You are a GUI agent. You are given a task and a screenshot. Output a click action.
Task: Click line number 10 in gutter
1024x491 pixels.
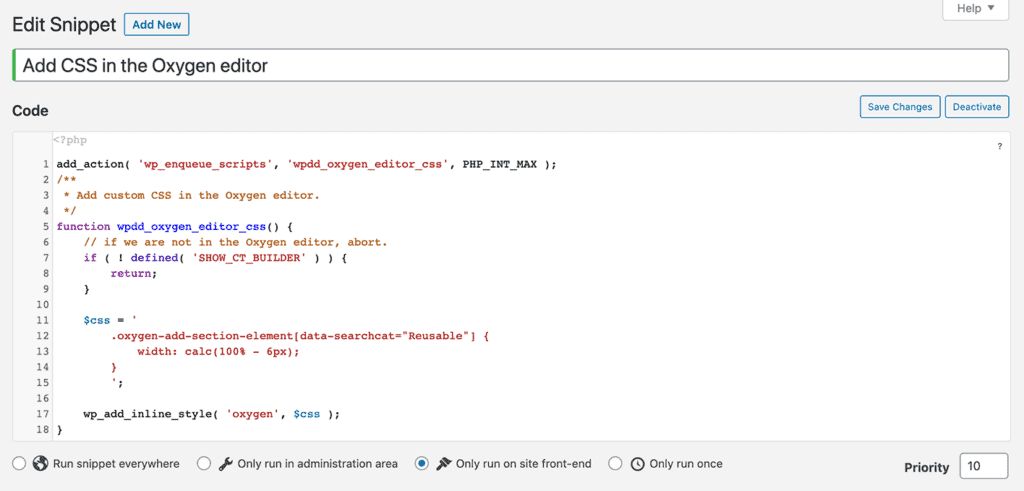coord(42,305)
